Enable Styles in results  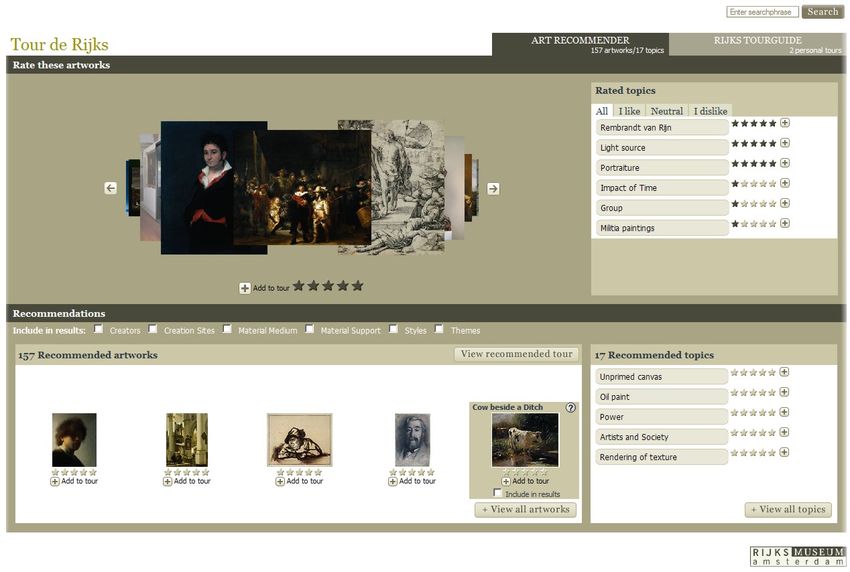point(393,329)
